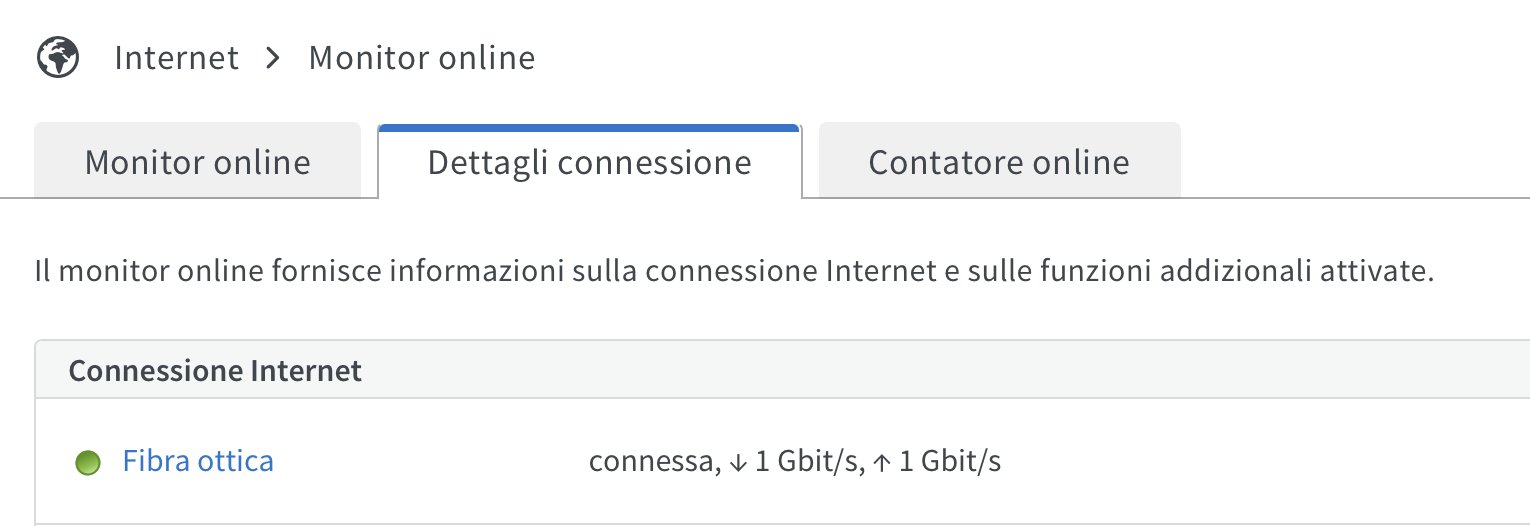This screenshot has width=1530, height=526.
Task: Open the Contatore online tab
Action: point(998,162)
